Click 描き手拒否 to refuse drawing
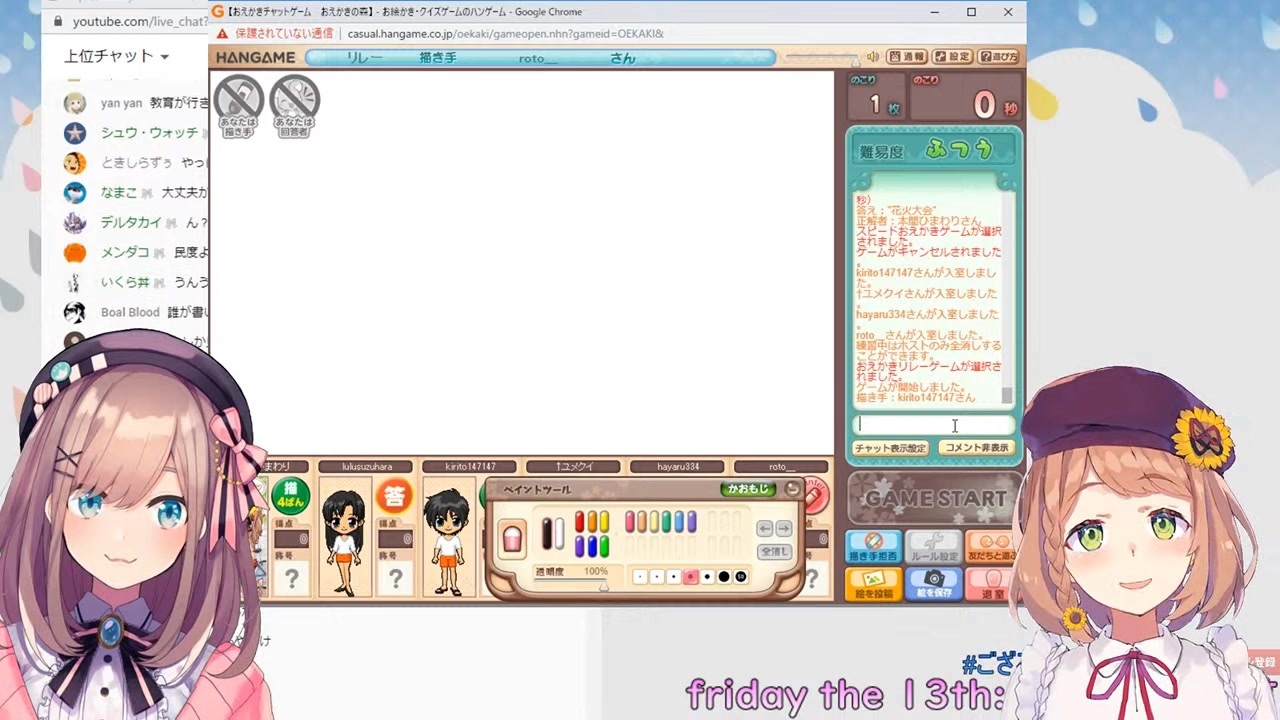The height and width of the screenshot is (720, 1280). (874, 546)
